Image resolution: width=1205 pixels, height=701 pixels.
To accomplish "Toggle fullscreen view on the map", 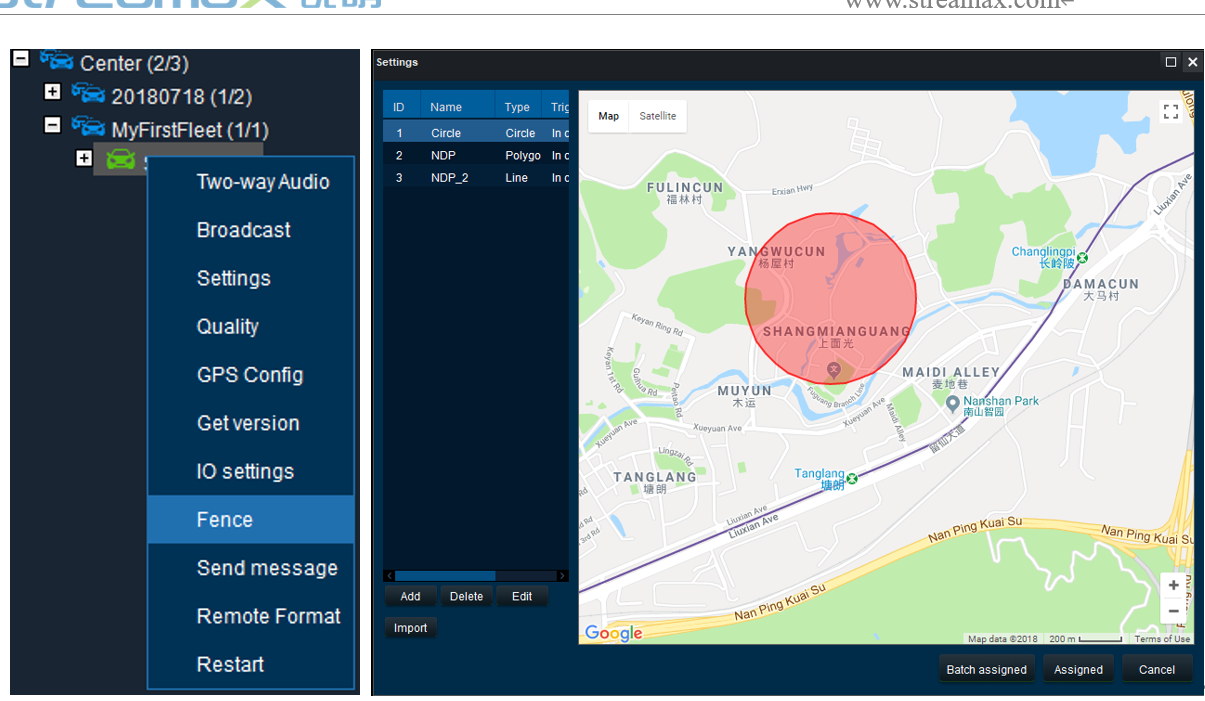I will pos(1170,112).
